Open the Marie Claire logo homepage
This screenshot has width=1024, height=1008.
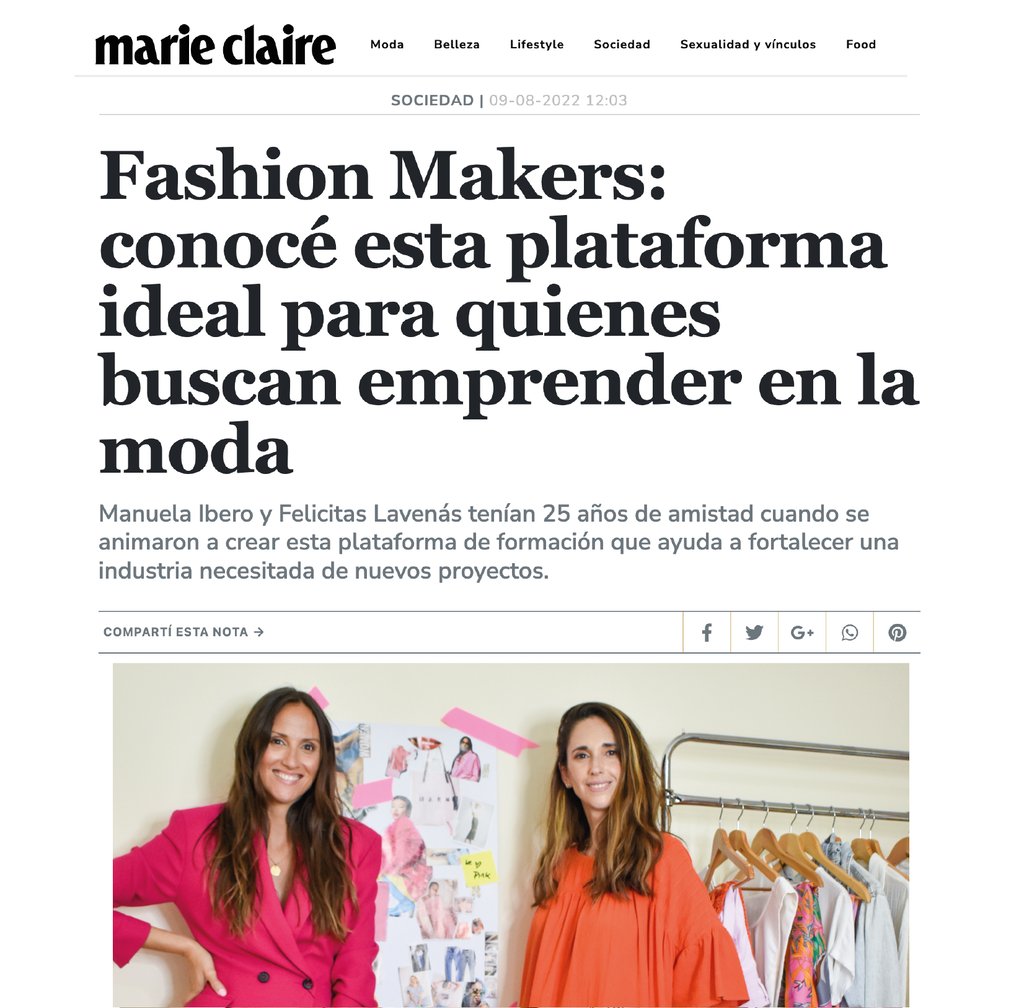(216, 44)
